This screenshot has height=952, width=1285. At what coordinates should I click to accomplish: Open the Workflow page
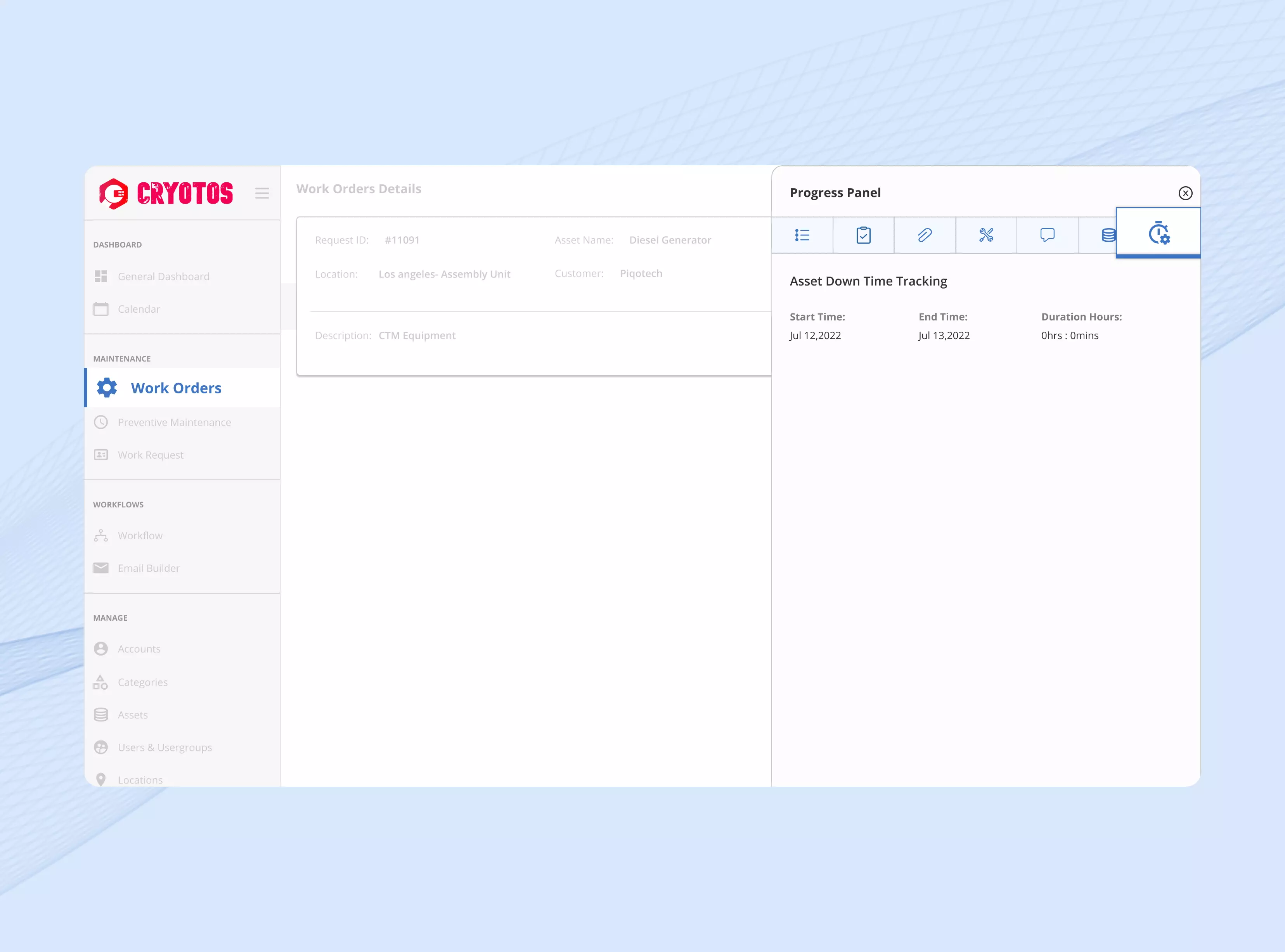(x=140, y=536)
